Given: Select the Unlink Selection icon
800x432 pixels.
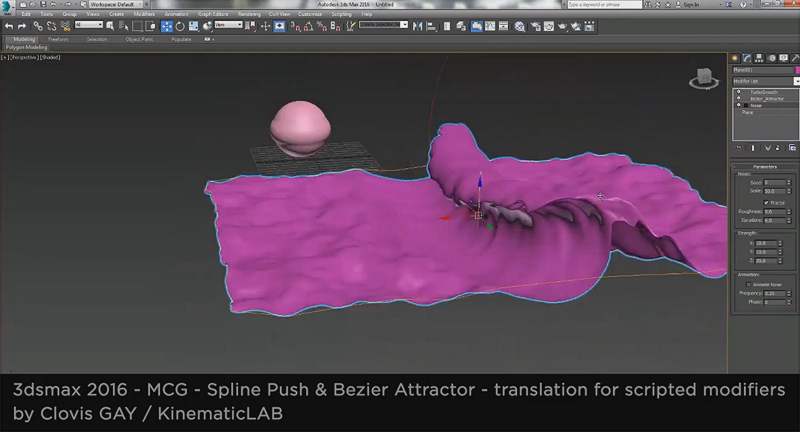Looking at the screenshot, I should point(52,27).
